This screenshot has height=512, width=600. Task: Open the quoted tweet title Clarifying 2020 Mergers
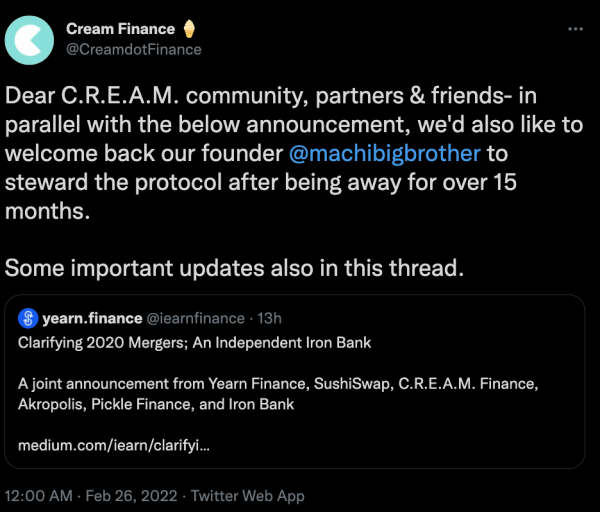[x=194, y=343]
